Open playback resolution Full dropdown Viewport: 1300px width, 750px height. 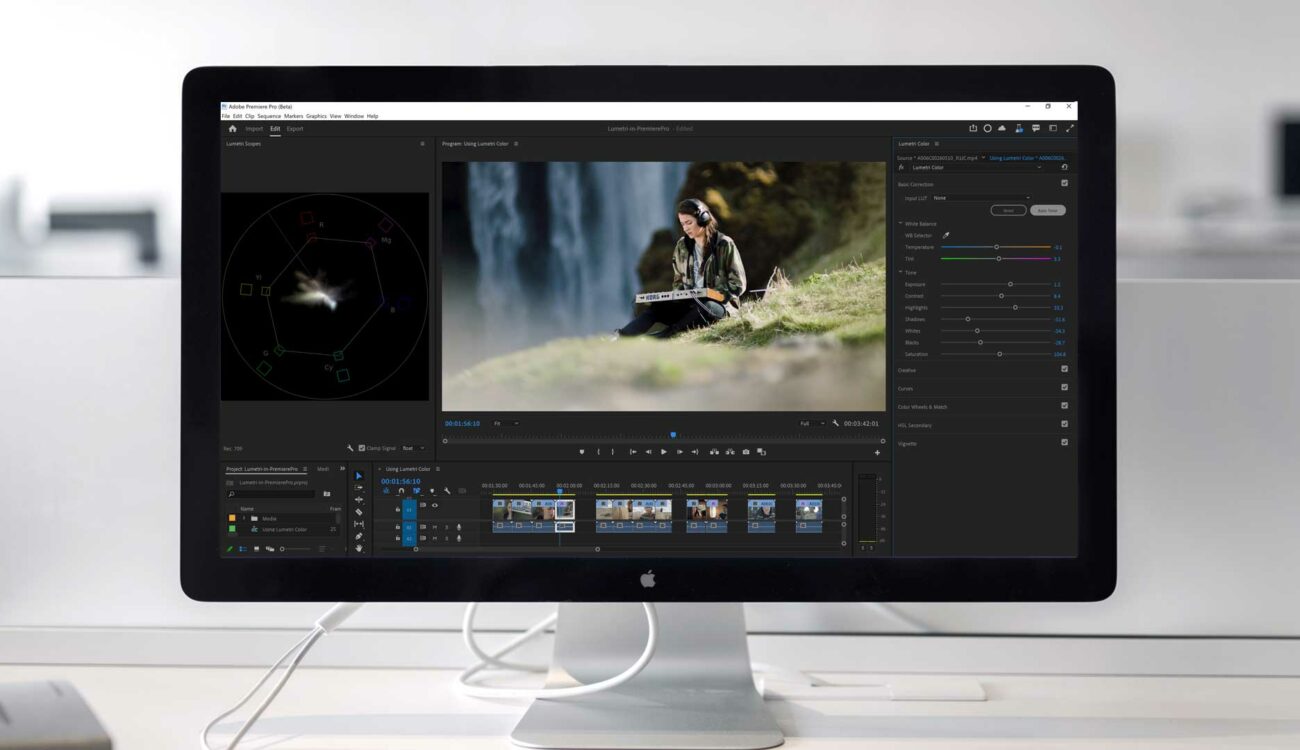pos(812,424)
